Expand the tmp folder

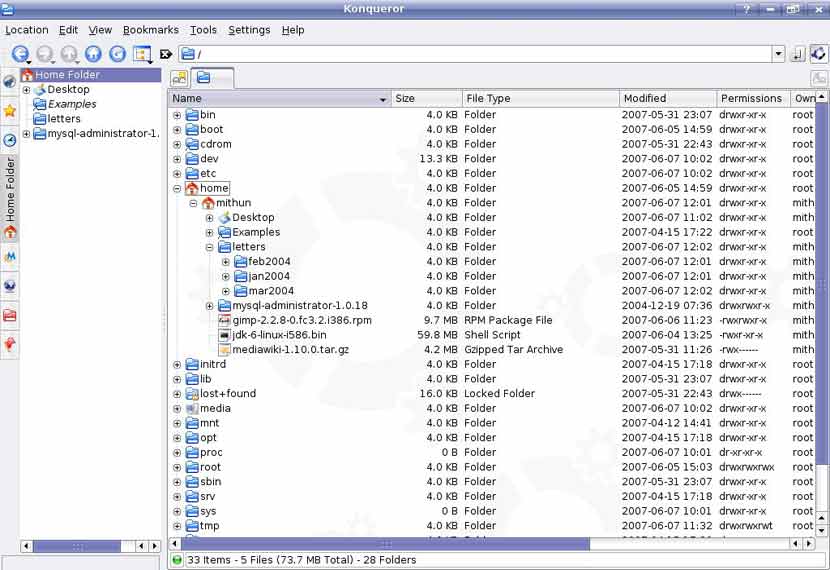point(177,526)
